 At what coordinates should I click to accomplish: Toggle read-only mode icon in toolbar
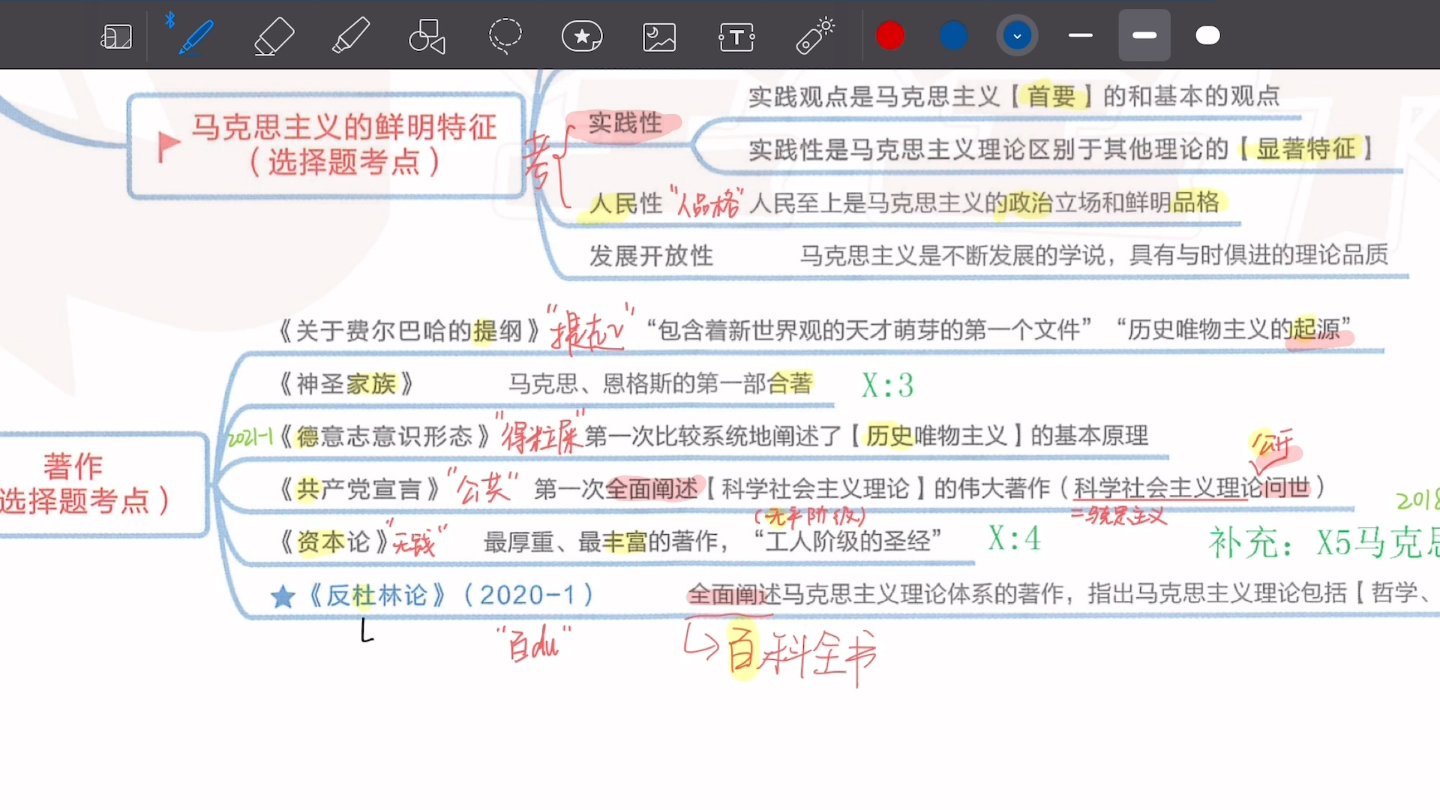[x=116, y=37]
